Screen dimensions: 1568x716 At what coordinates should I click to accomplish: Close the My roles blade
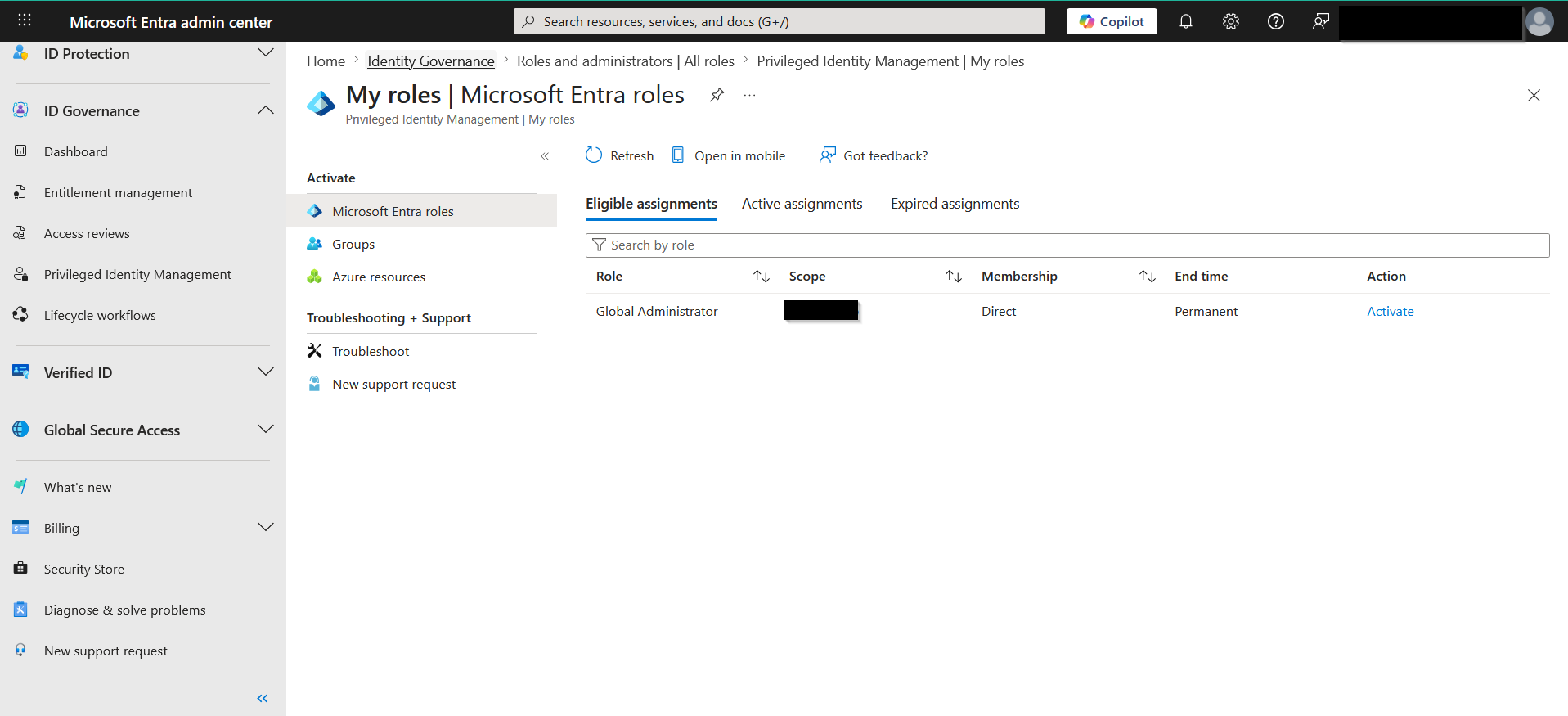coord(1534,96)
